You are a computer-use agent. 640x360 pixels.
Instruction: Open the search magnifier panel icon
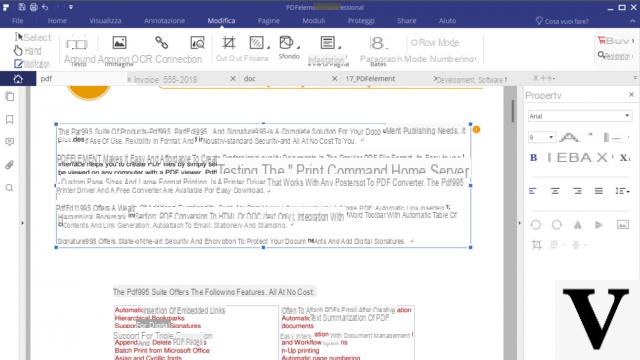point(10,188)
